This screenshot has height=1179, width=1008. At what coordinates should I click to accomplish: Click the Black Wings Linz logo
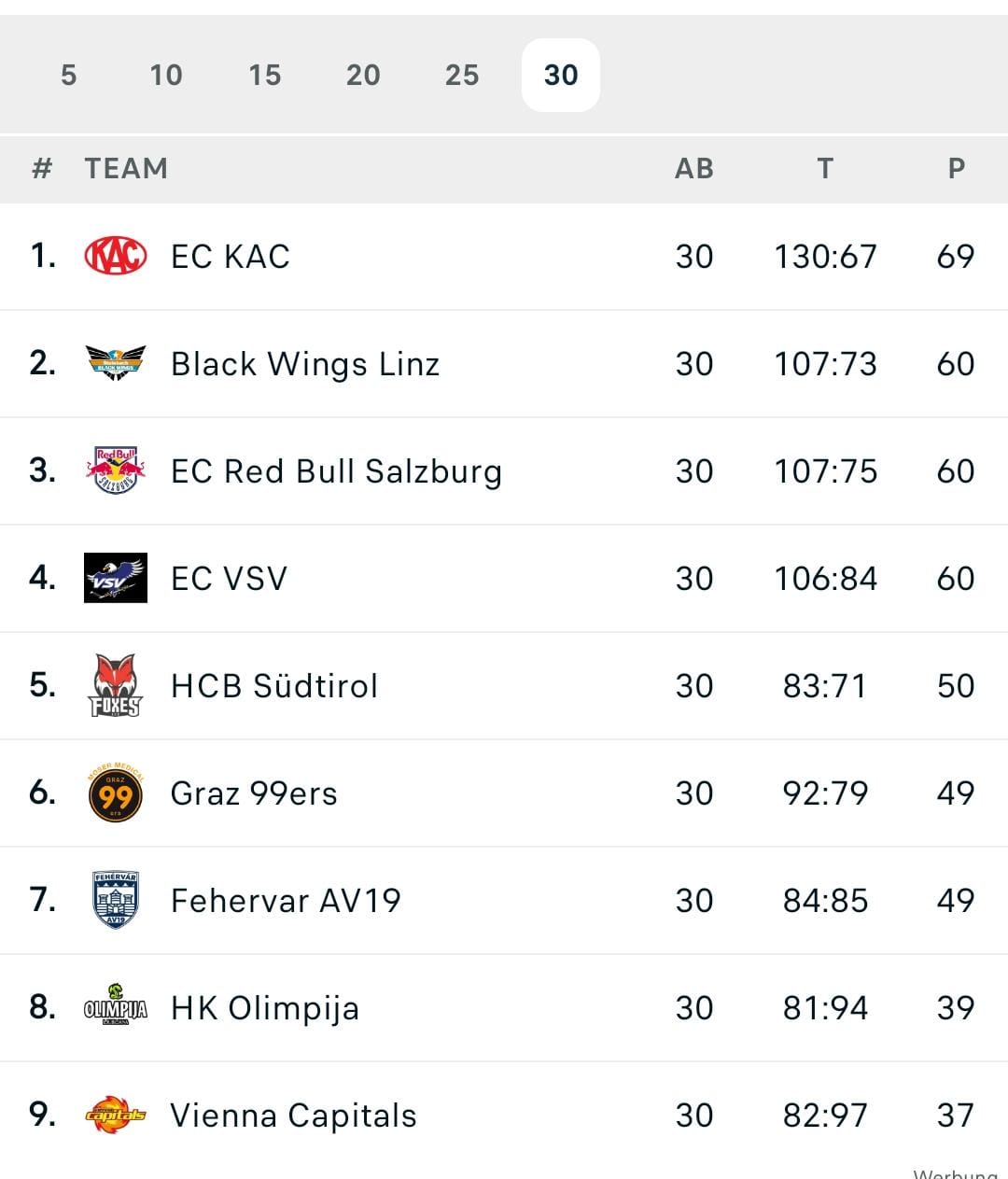click(x=116, y=363)
